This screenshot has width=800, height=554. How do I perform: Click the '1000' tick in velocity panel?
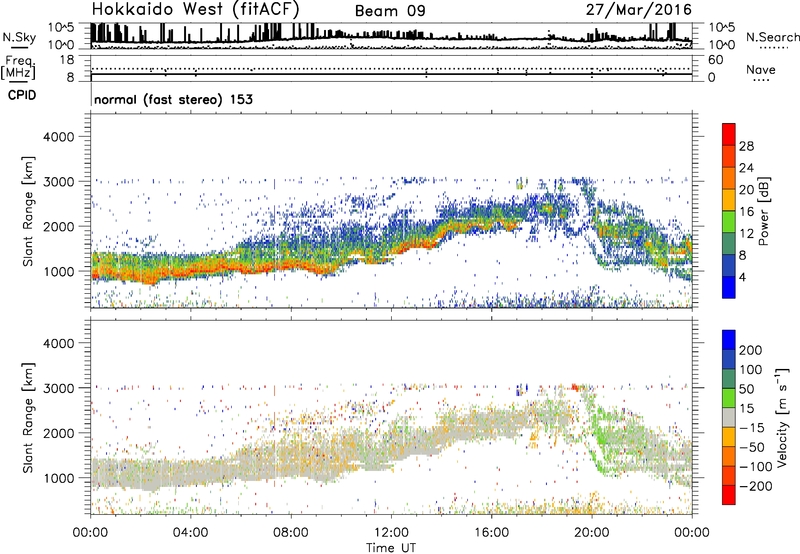(x=59, y=478)
